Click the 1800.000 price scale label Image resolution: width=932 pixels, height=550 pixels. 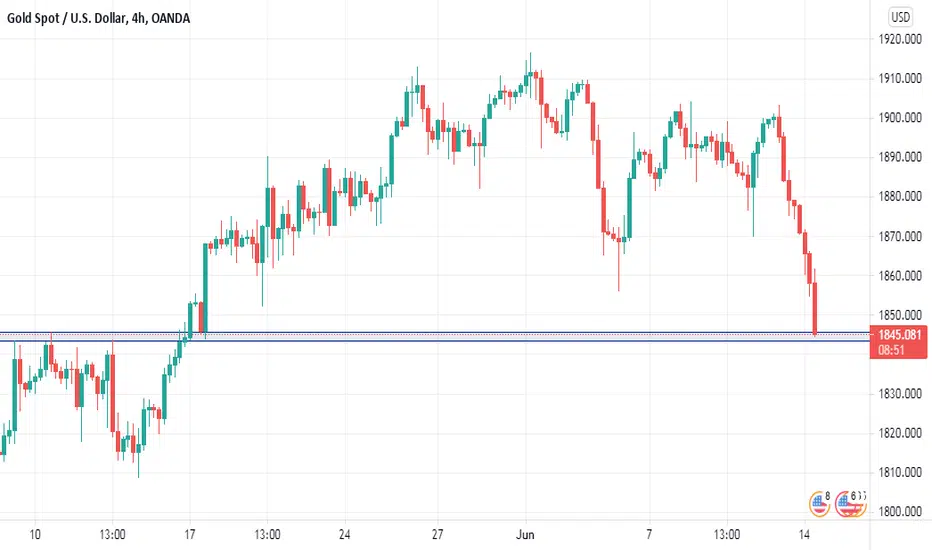pos(900,511)
